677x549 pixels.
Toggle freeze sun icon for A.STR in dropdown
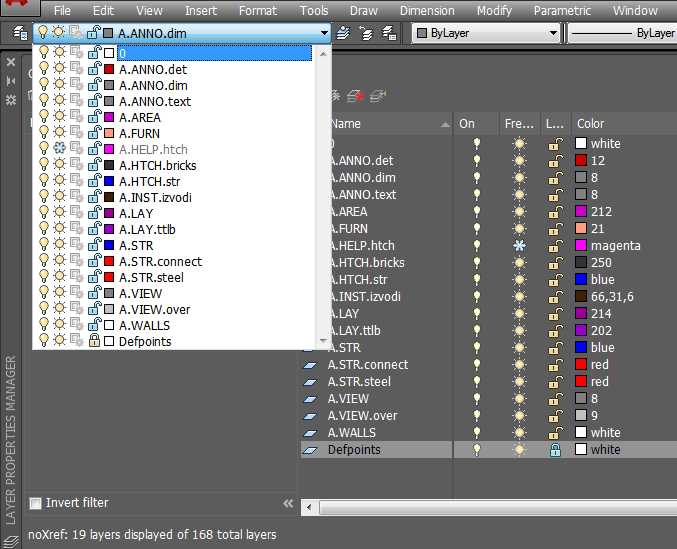(x=59, y=245)
